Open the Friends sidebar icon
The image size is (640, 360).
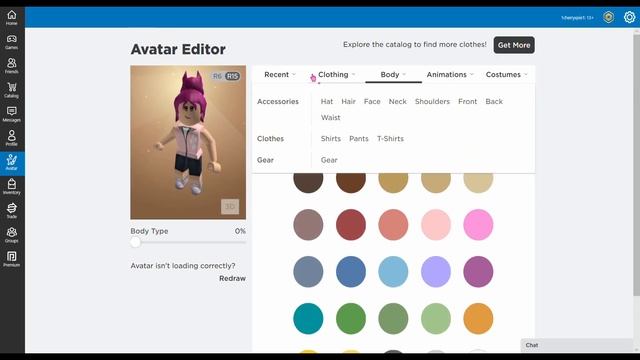(x=12, y=66)
